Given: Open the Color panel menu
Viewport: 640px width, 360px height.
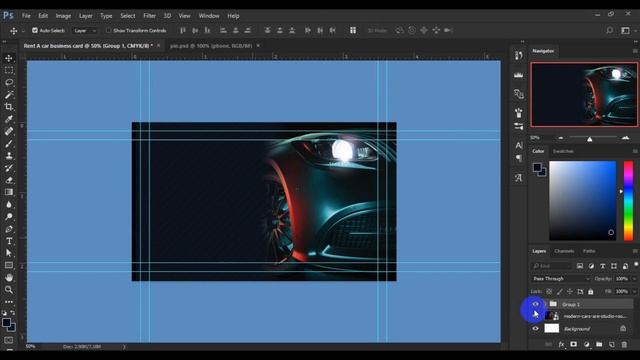Looking at the screenshot, I should point(635,151).
